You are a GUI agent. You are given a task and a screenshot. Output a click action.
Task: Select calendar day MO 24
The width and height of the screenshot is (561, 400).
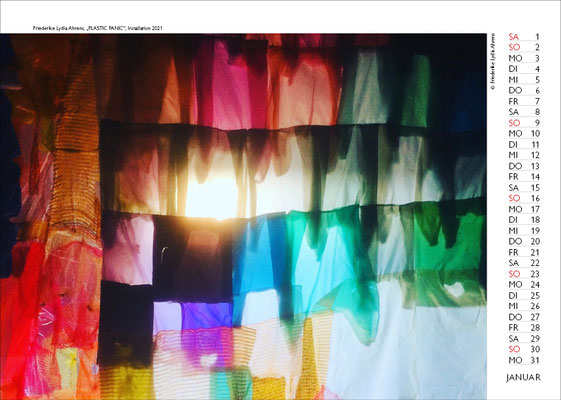(x=524, y=285)
